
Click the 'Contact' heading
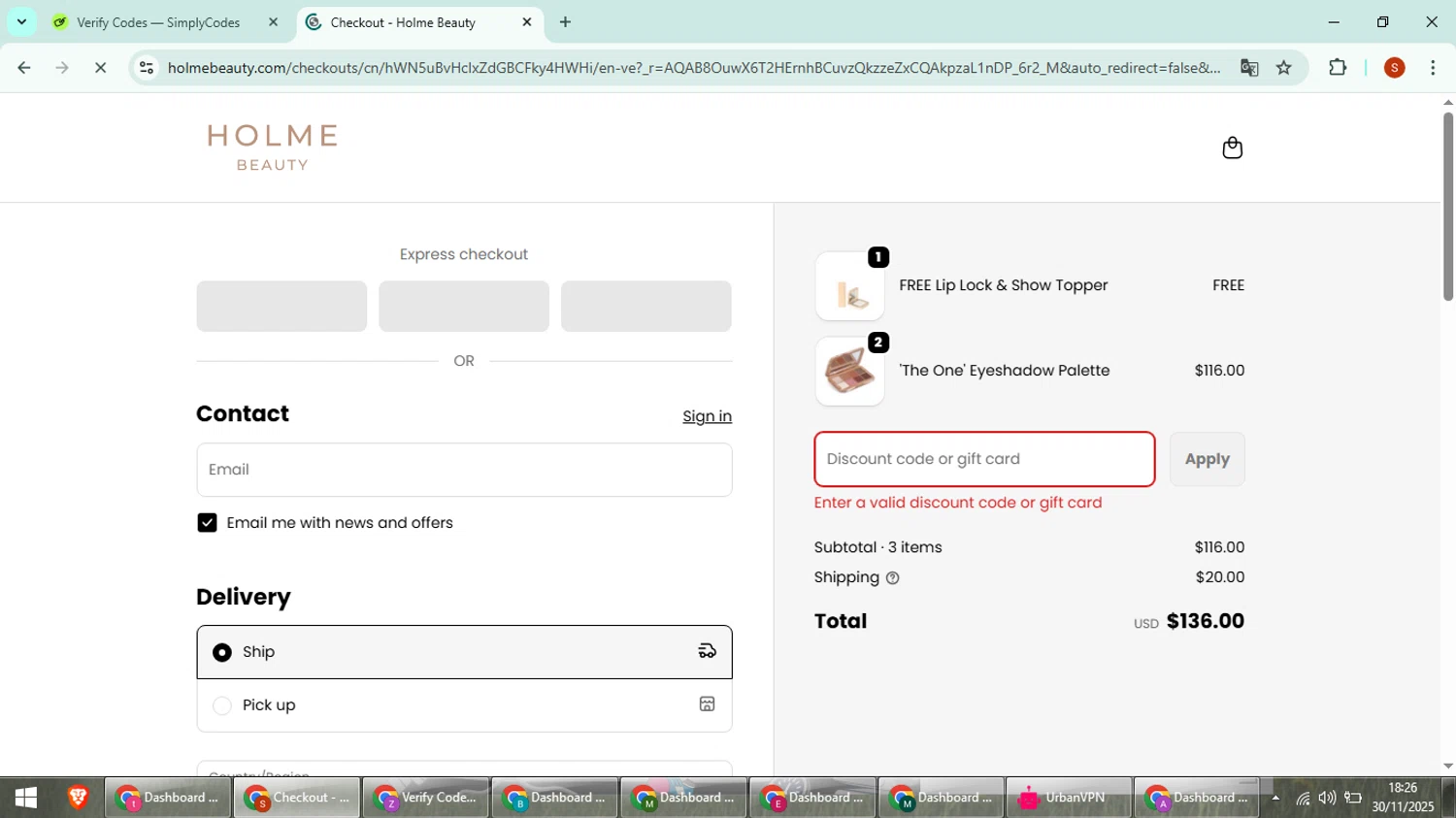[x=243, y=413]
